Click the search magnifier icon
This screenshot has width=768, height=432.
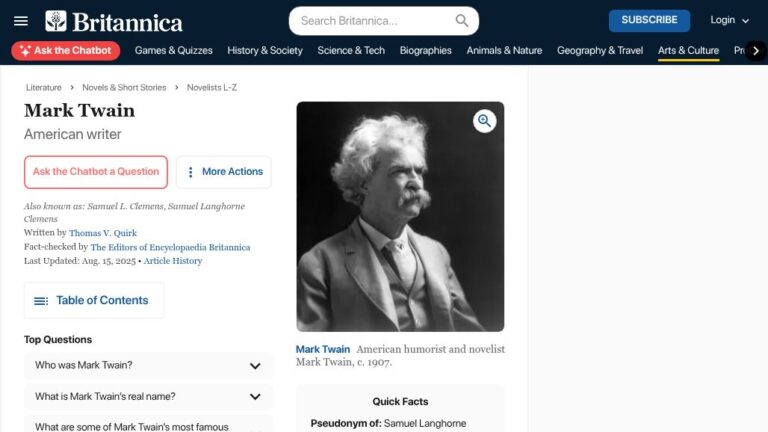[x=461, y=21]
